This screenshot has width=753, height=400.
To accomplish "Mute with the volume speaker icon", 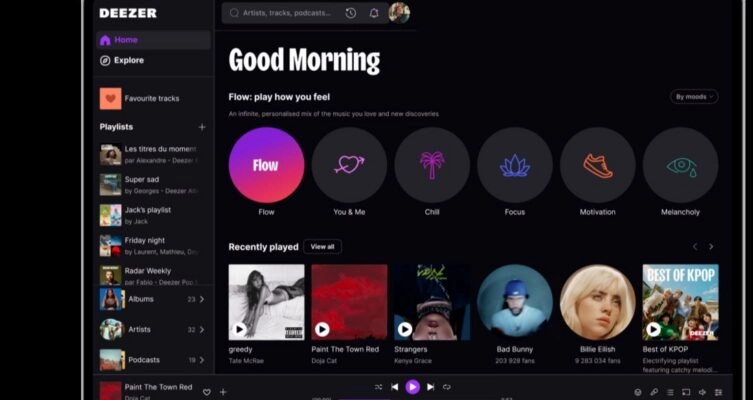I will tap(702, 392).
